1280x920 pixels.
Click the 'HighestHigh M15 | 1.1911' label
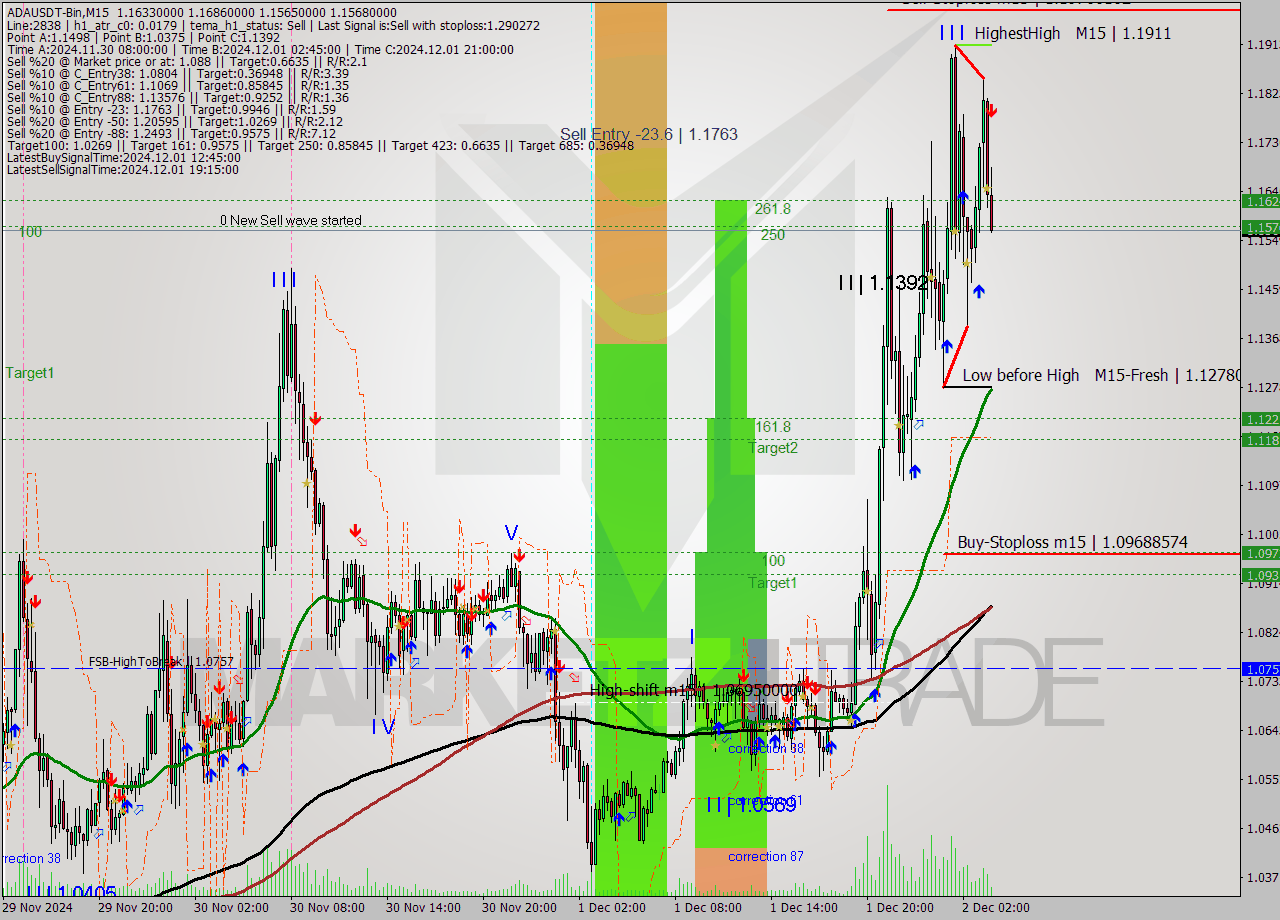[x=1073, y=33]
